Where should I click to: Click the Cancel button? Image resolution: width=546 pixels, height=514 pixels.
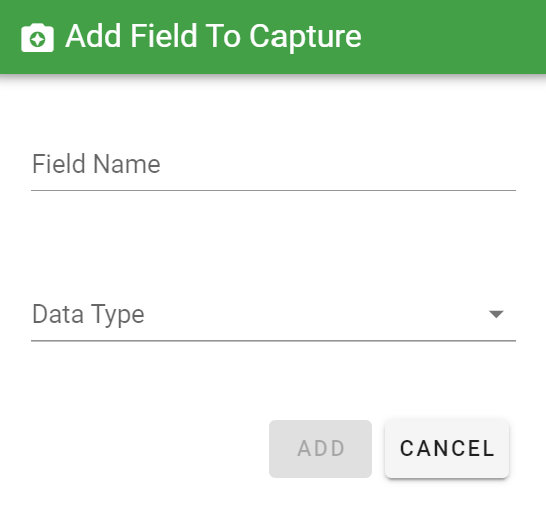pyautogui.click(x=447, y=449)
